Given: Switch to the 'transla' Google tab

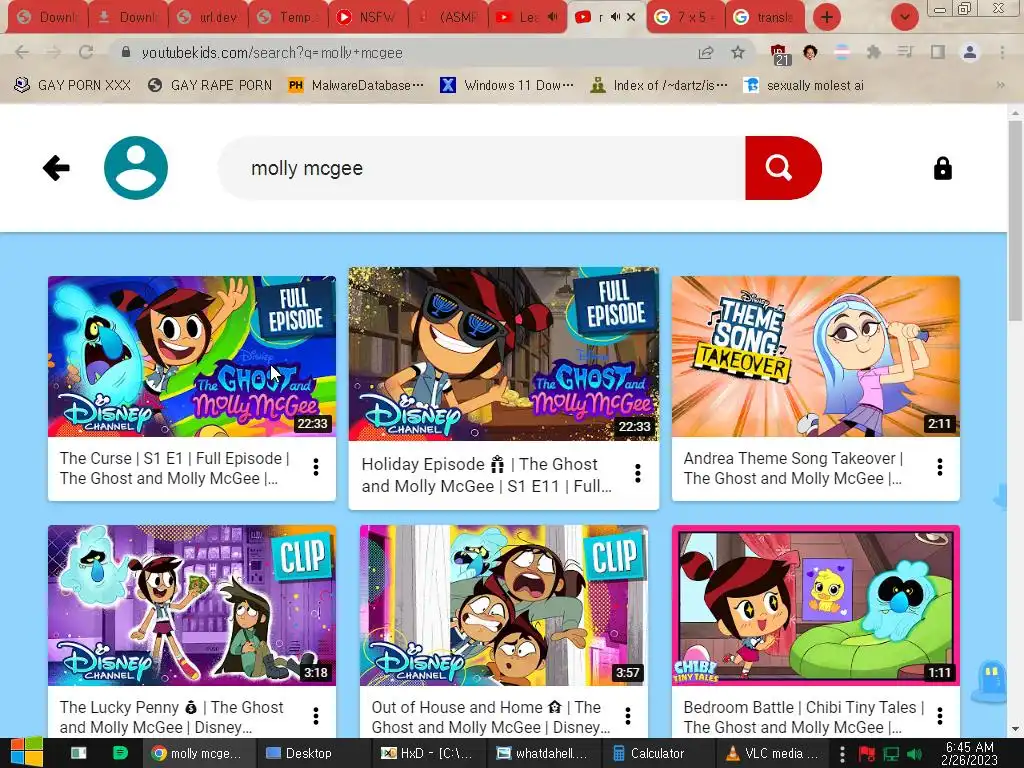Looking at the screenshot, I should [x=765, y=17].
